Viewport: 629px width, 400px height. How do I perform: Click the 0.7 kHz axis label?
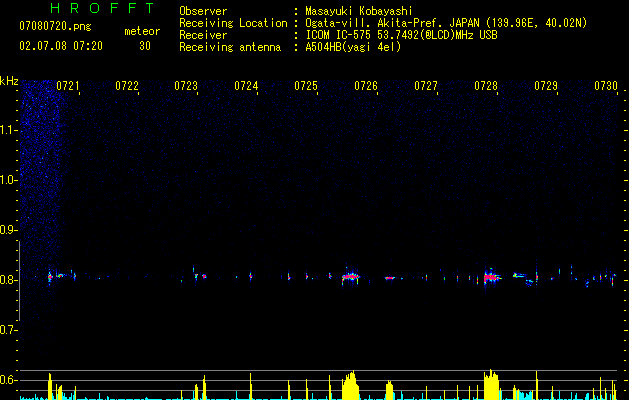pos(9,330)
